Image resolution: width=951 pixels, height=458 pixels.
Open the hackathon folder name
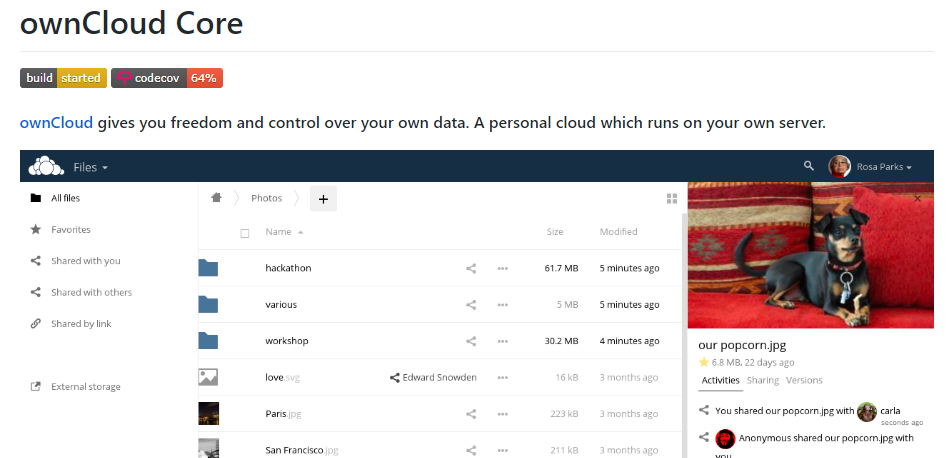[x=288, y=268]
